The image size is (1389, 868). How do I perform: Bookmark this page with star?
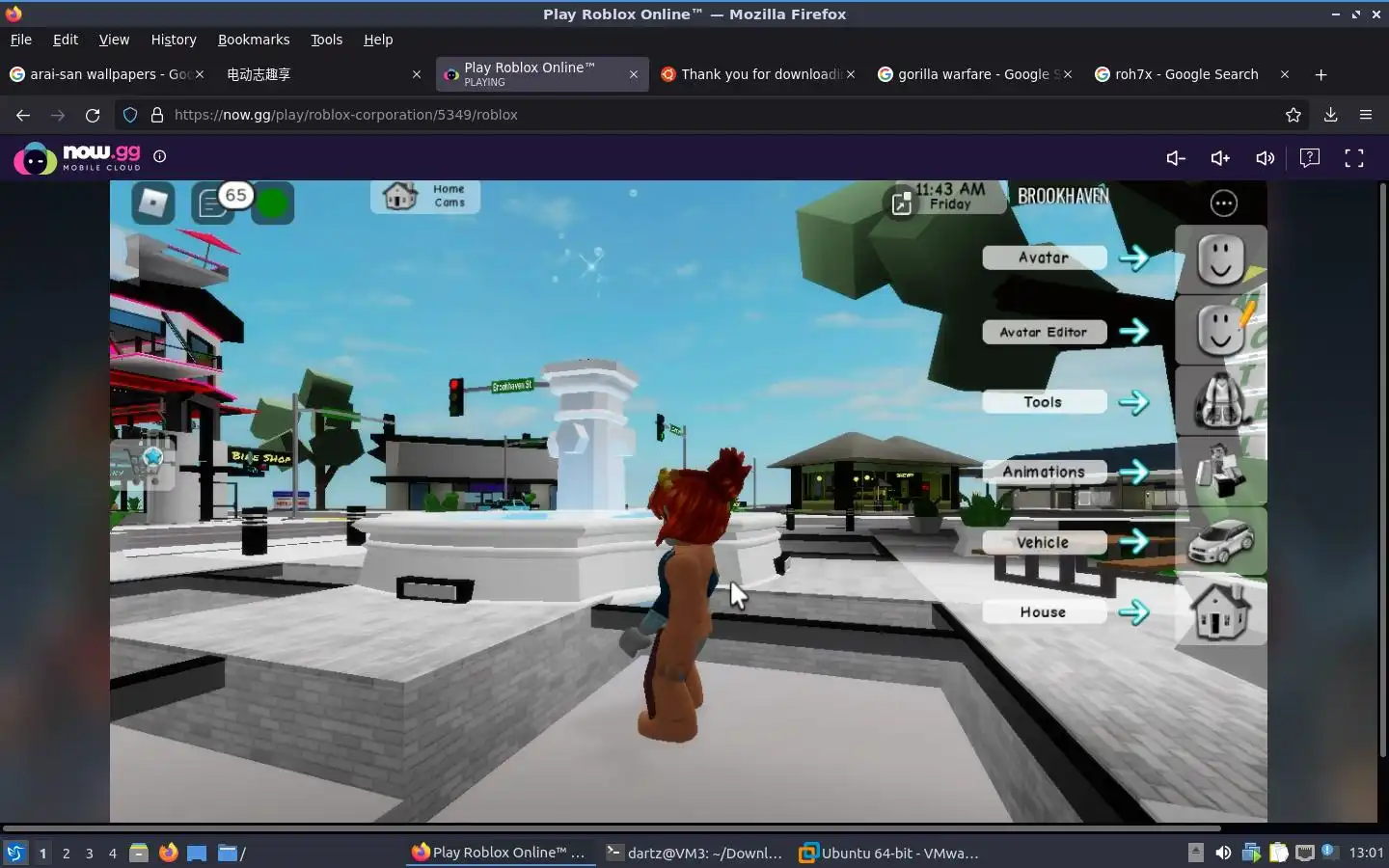pos(1294,115)
